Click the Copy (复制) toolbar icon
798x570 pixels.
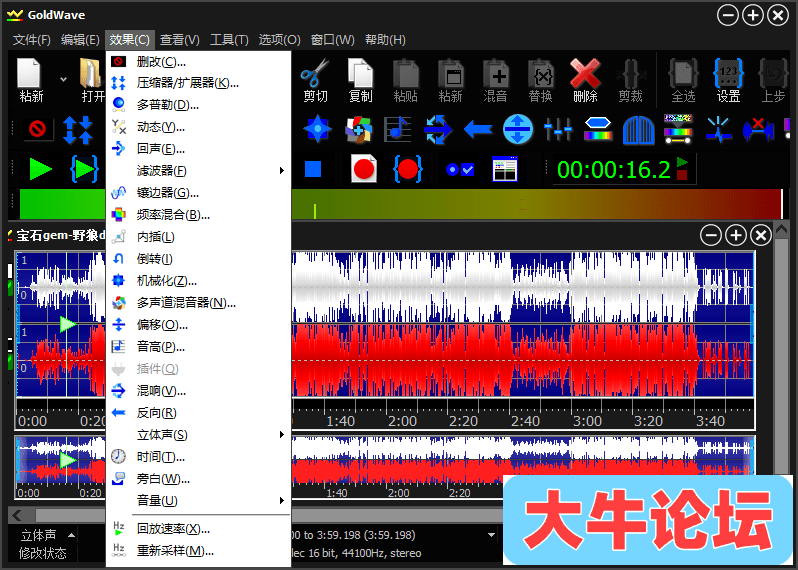[x=360, y=74]
